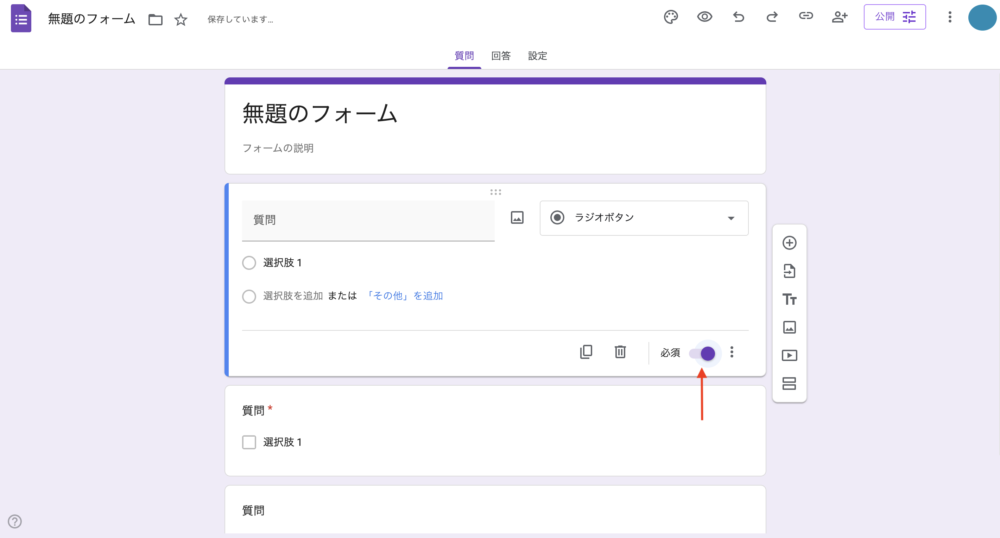1000x538 pixels.
Task: Add video from side toolbar
Action: (790, 356)
